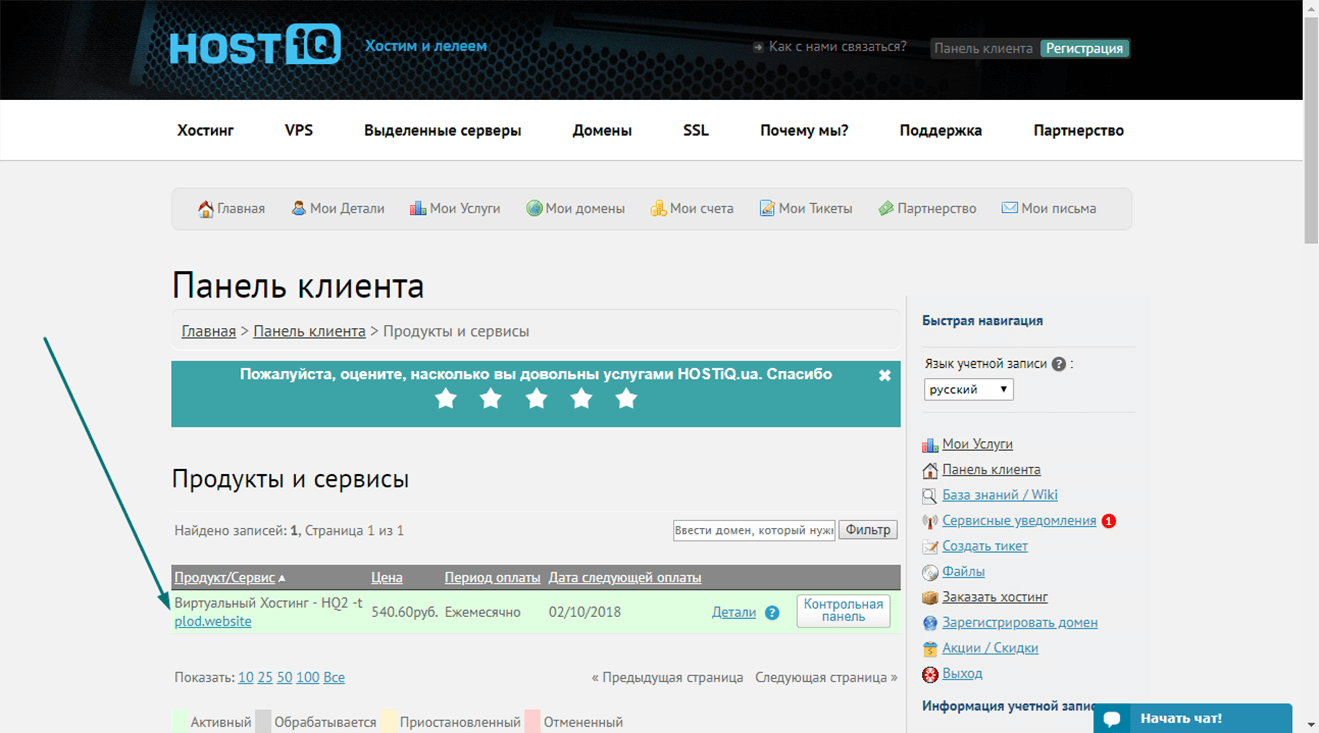
Task: Sort the table by Продукт/Сервис column
Action: click(x=225, y=577)
